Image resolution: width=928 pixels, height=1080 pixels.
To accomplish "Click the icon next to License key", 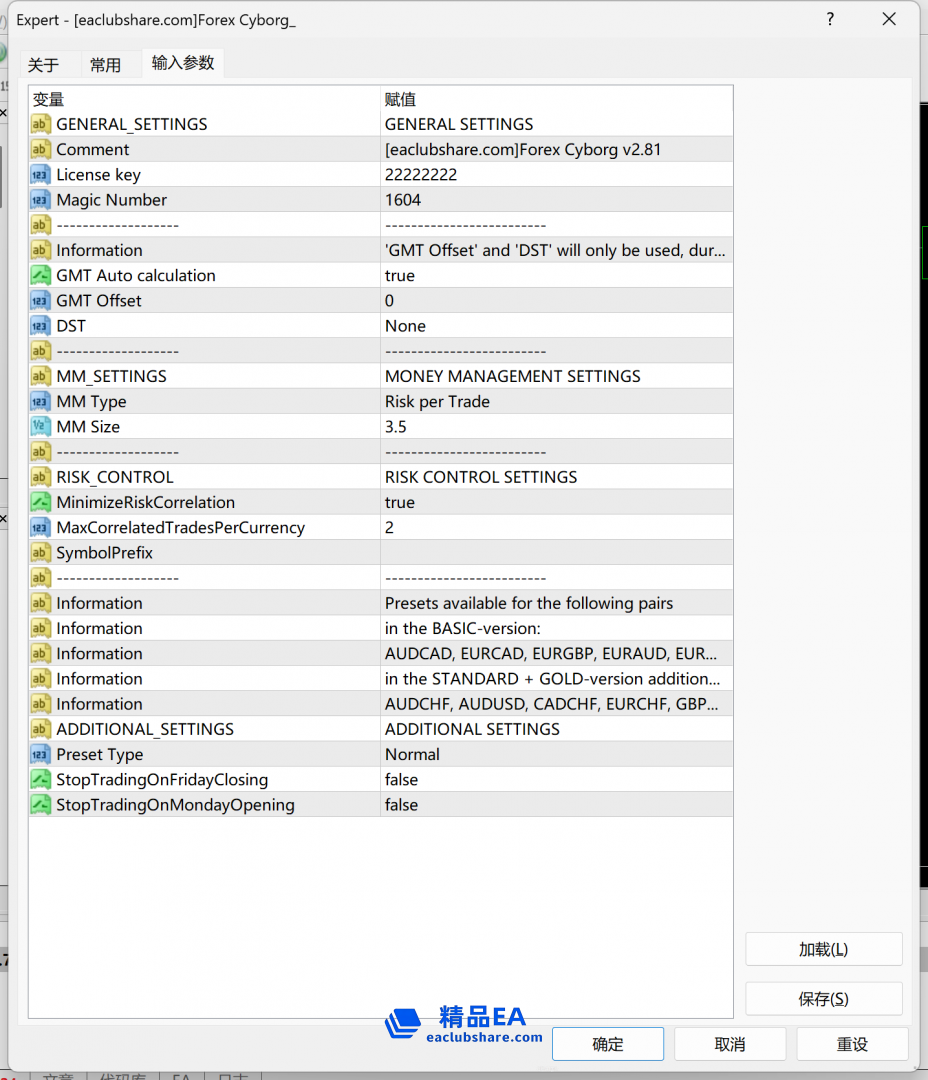I will (40, 175).
